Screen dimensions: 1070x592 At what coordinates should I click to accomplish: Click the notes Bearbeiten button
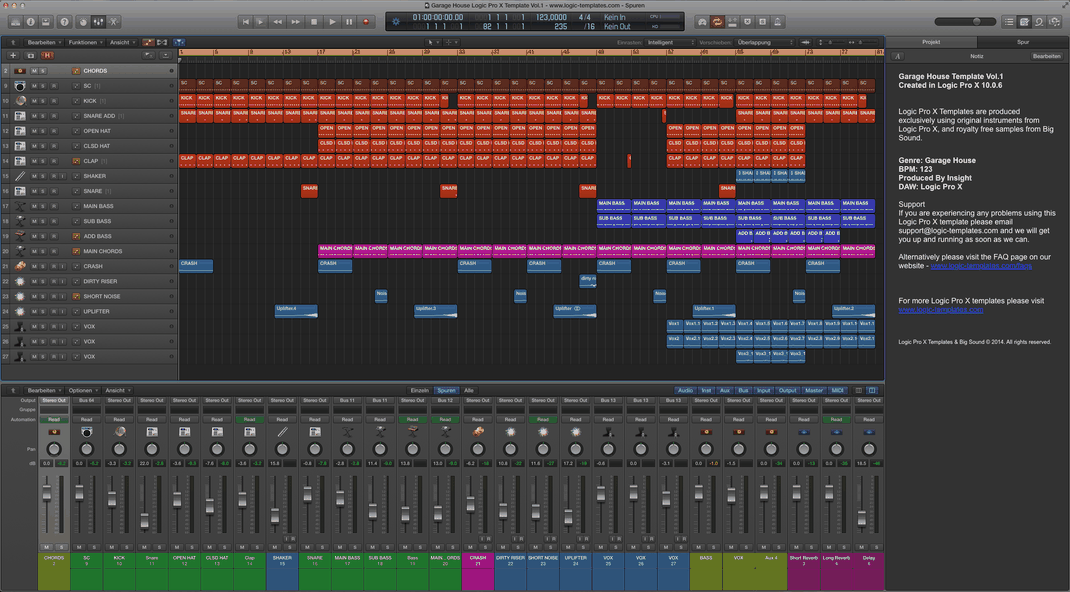tap(1046, 57)
